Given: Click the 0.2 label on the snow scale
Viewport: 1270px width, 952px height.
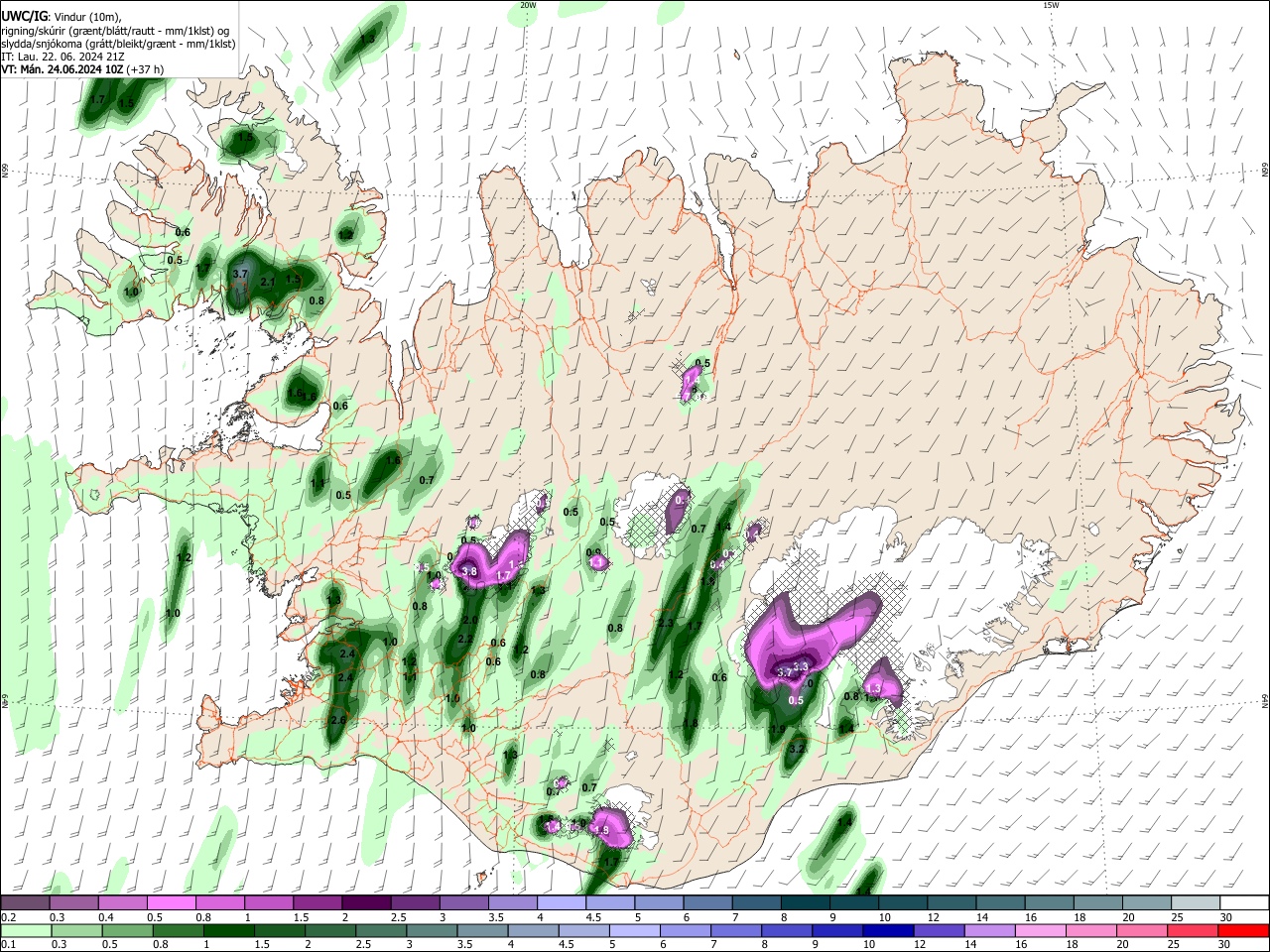Looking at the screenshot, I should point(8,917).
